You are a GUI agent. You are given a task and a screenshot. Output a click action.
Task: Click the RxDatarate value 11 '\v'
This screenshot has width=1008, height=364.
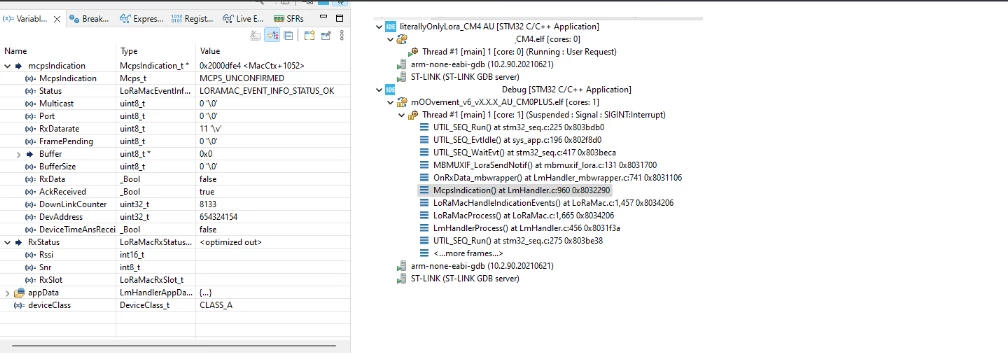[x=211, y=129]
